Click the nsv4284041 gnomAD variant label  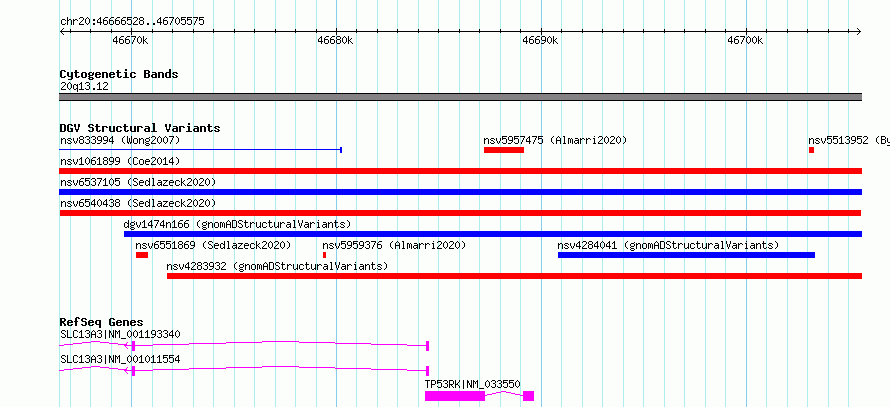(668, 245)
